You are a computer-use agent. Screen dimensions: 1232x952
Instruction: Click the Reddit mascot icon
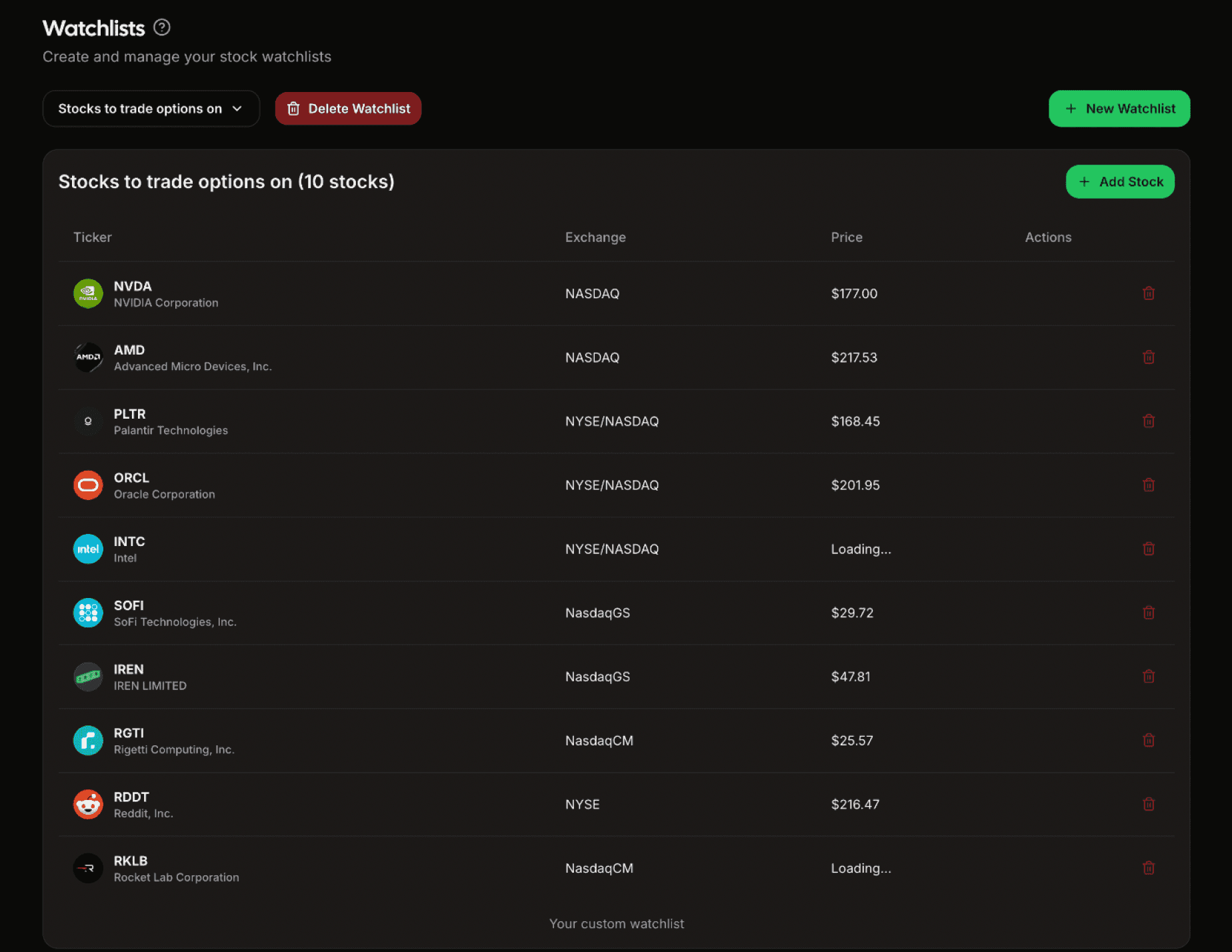[87, 804]
